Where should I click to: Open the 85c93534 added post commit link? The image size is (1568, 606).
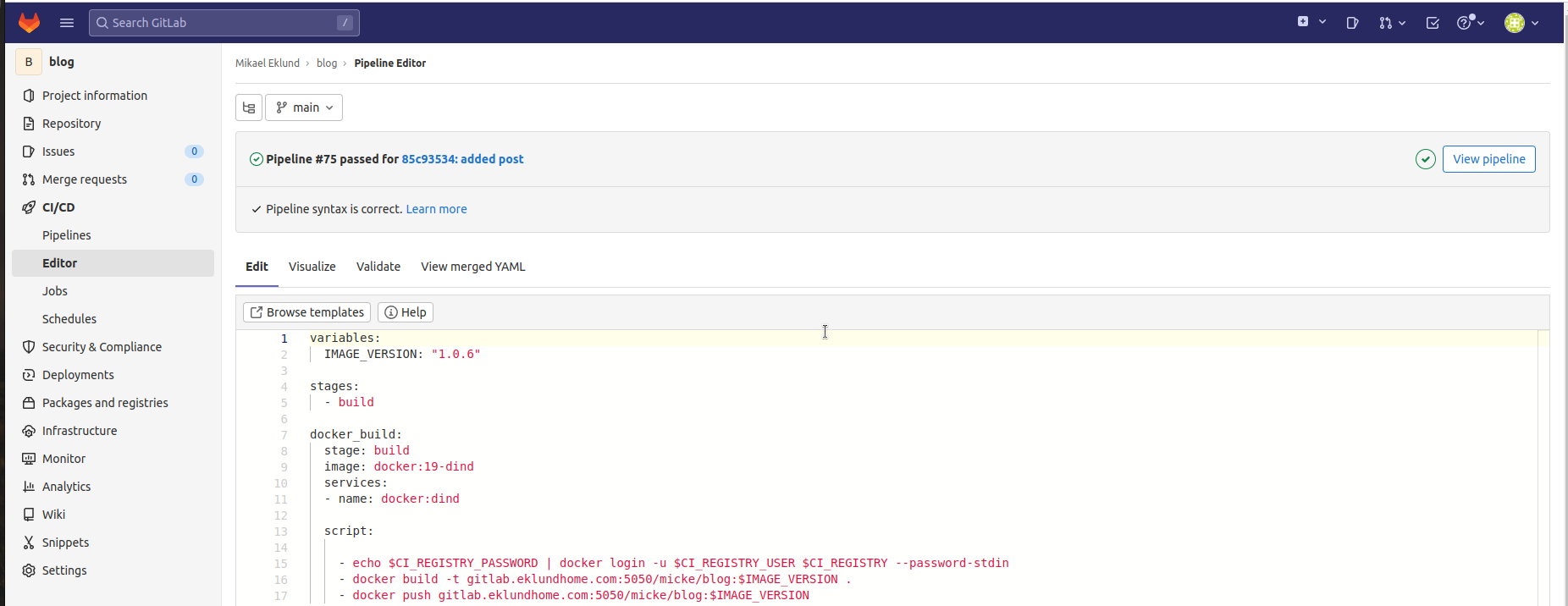point(462,159)
